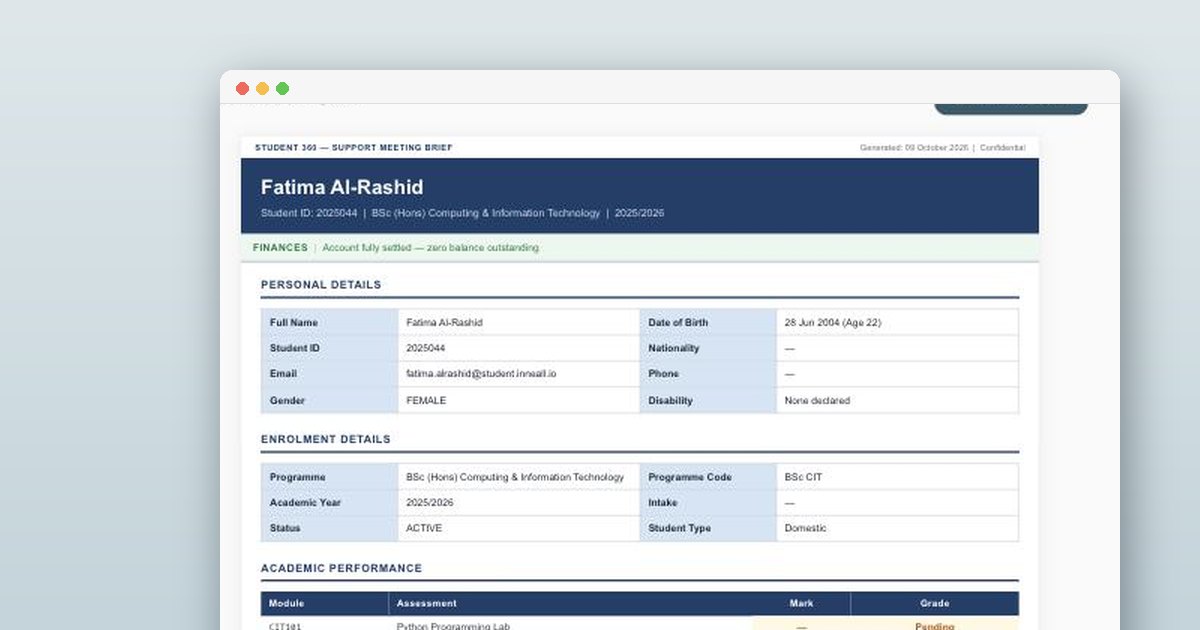
Task: Select '28 Jun 2004 (Age 22)' value
Action: point(833,323)
